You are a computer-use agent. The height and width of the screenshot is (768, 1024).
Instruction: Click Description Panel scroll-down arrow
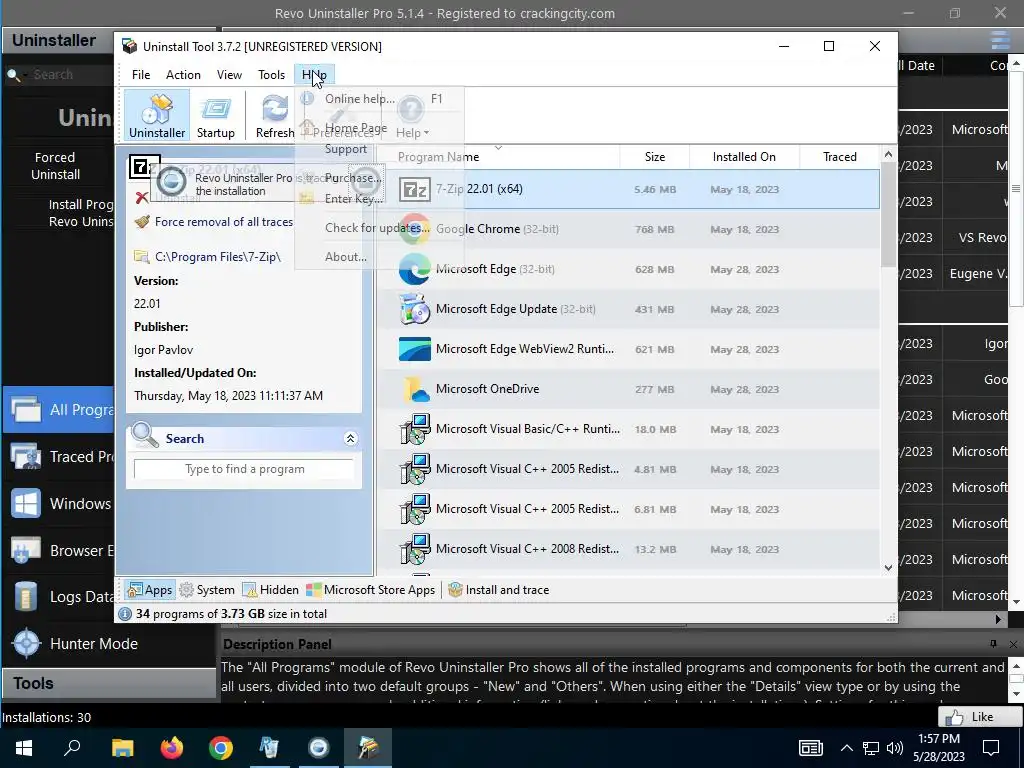point(1016,694)
